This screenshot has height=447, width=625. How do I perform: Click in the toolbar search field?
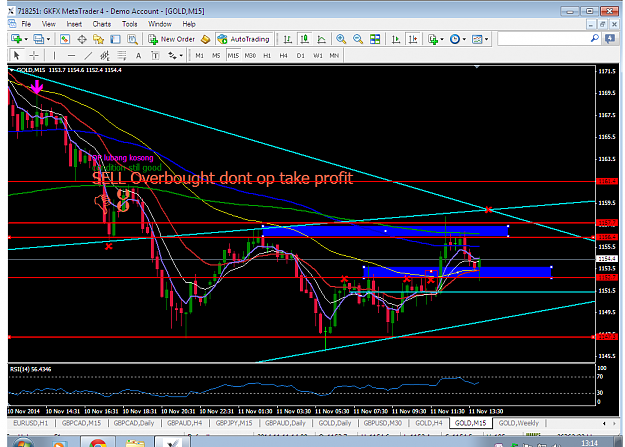point(544,39)
